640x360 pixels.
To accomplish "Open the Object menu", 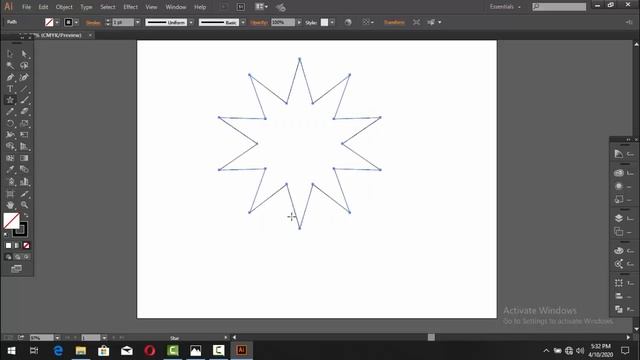I will pos(64,7).
